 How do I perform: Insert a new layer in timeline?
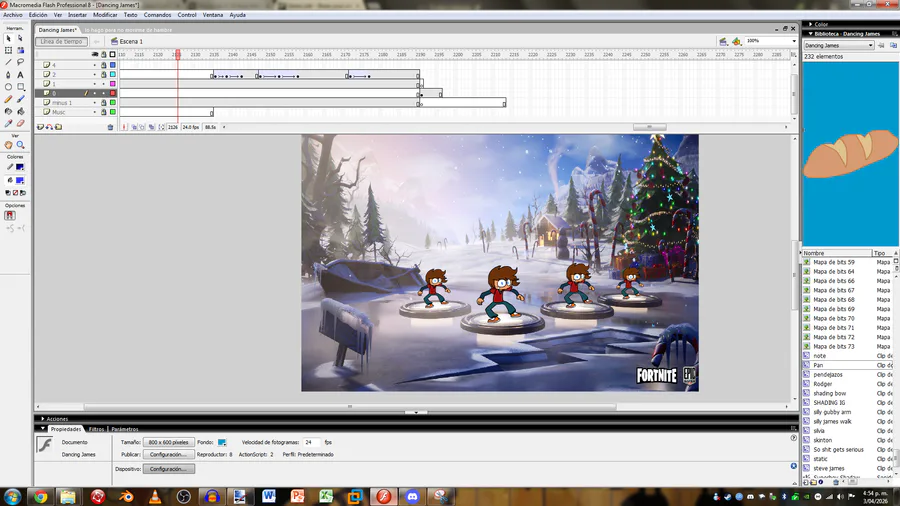[40, 127]
